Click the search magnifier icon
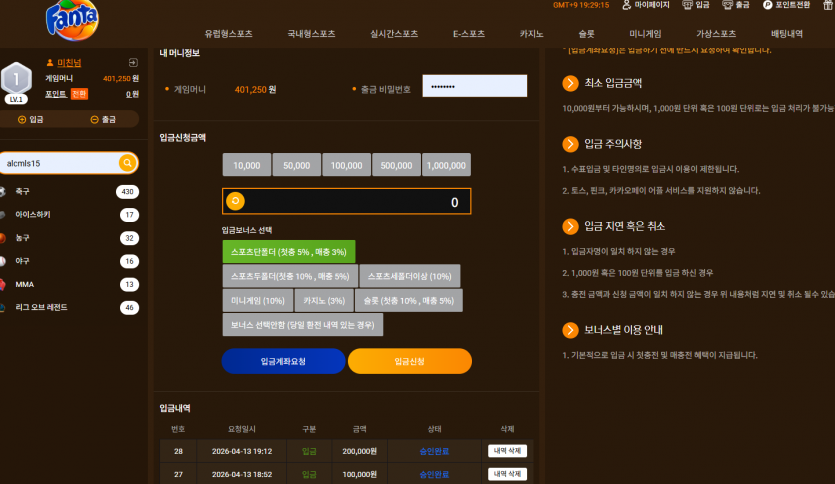The width and height of the screenshot is (835, 484). click(127, 163)
